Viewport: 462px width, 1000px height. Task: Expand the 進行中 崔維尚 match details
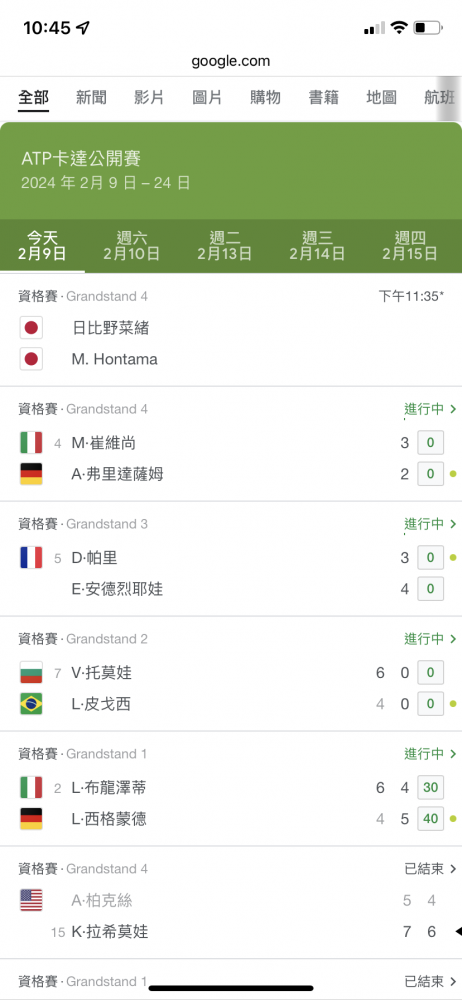click(x=431, y=409)
